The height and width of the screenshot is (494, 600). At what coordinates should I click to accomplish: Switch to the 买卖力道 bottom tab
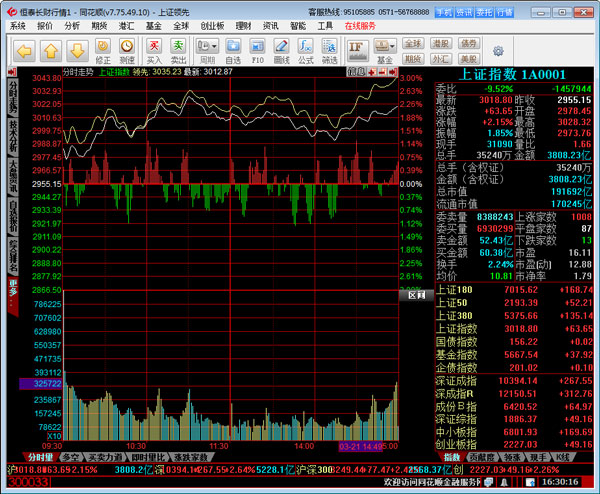pyautogui.click(x=105, y=457)
